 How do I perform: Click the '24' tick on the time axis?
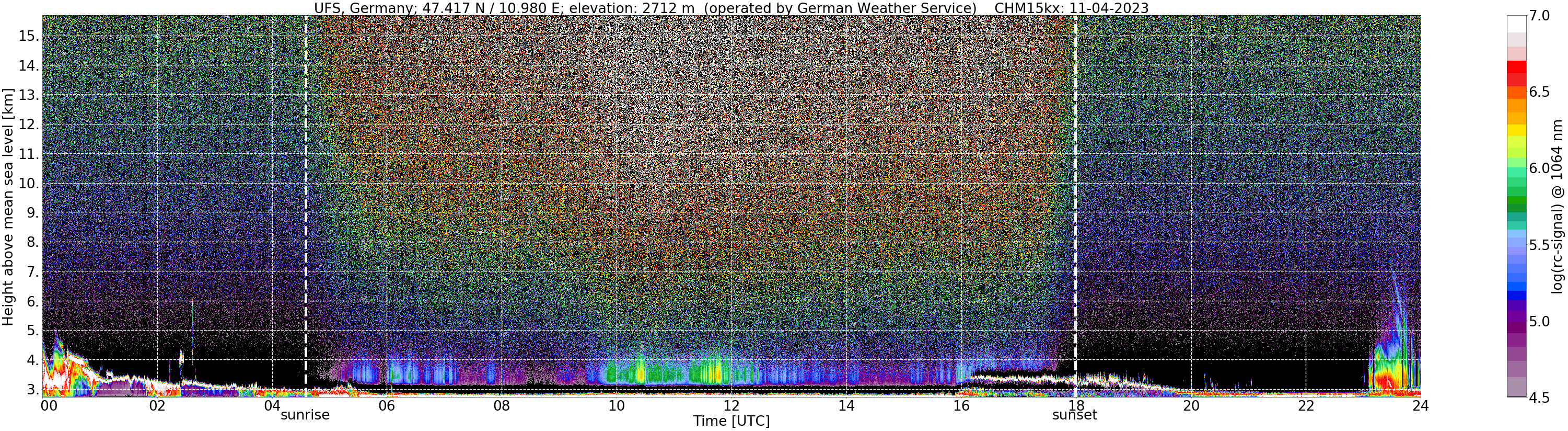tap(1420, 405)
